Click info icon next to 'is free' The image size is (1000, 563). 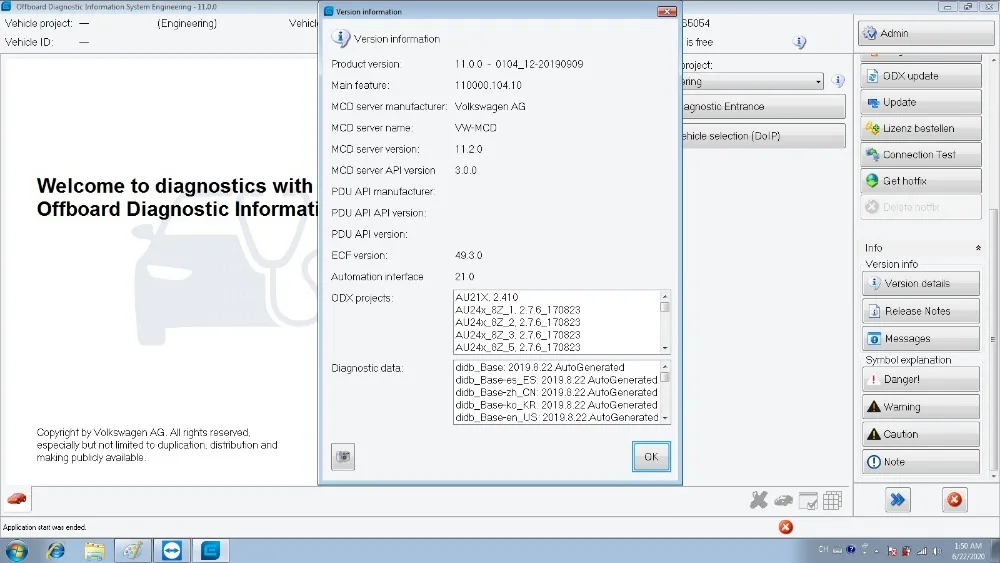pyautogui.click(x=799, y=42)
